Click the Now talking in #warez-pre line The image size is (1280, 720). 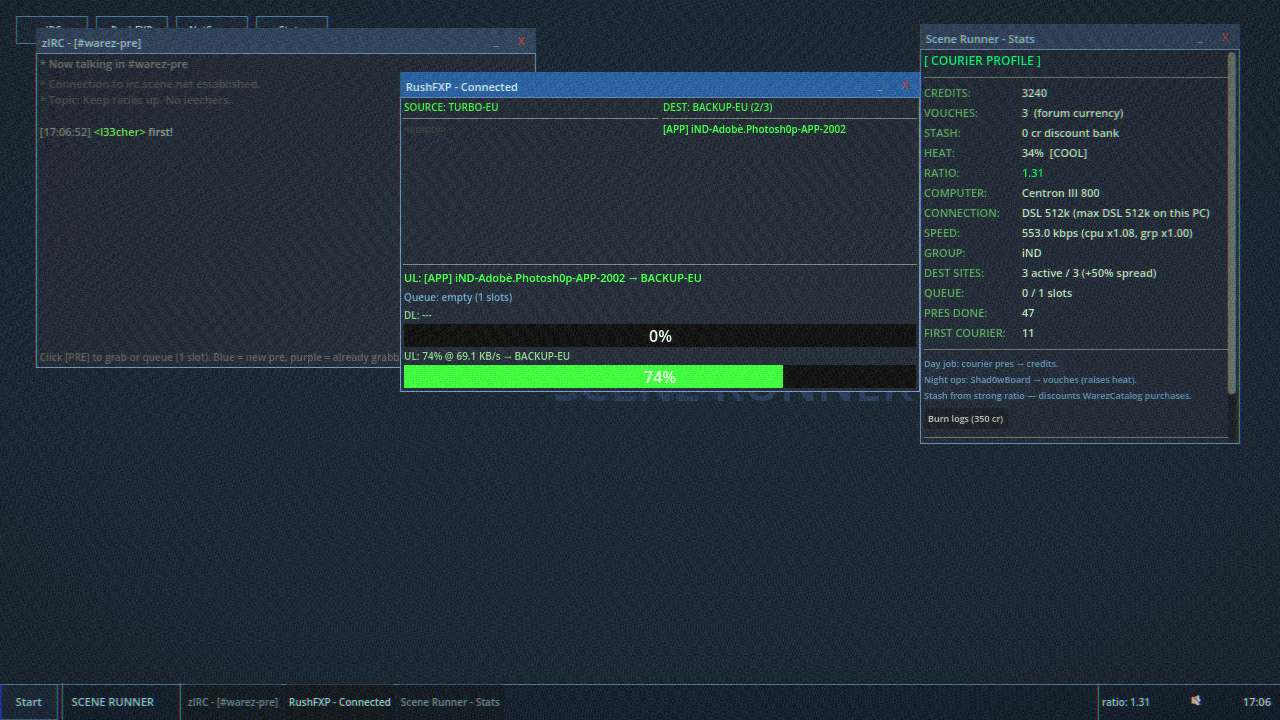[x=114, y=64]
